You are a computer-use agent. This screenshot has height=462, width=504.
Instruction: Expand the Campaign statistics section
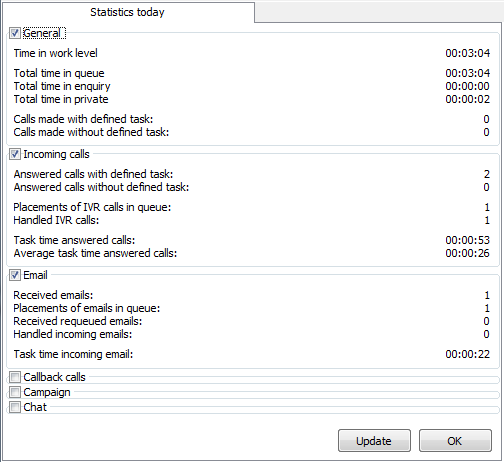click(15, 392)
